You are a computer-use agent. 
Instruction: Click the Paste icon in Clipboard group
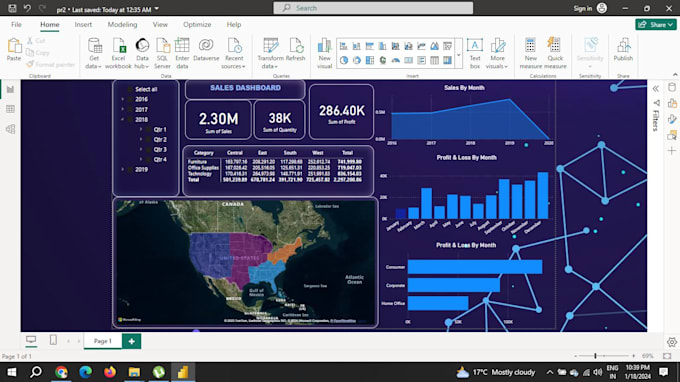14,46
